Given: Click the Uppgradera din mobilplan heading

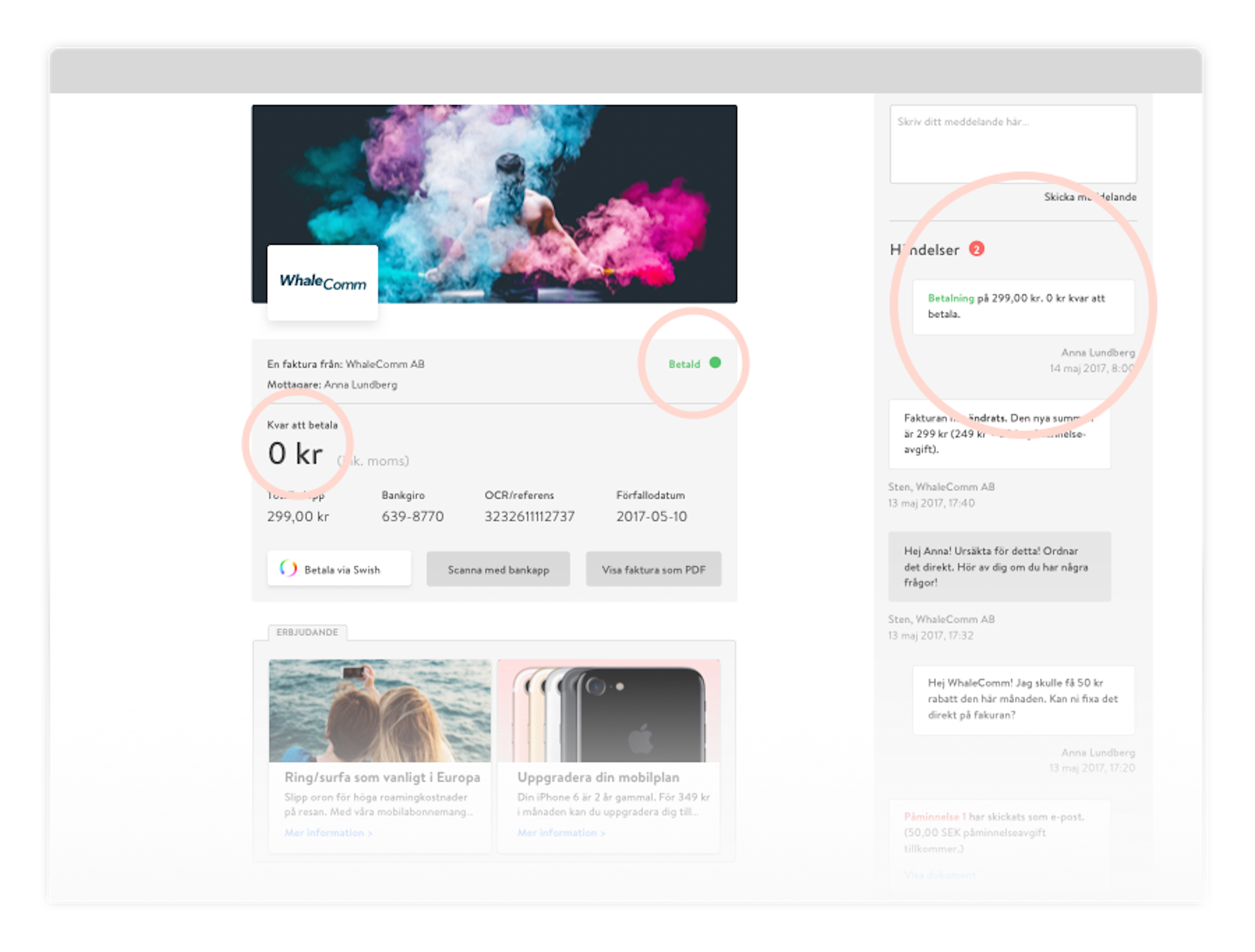Looking at the screenshot, I should pos(598,777).
